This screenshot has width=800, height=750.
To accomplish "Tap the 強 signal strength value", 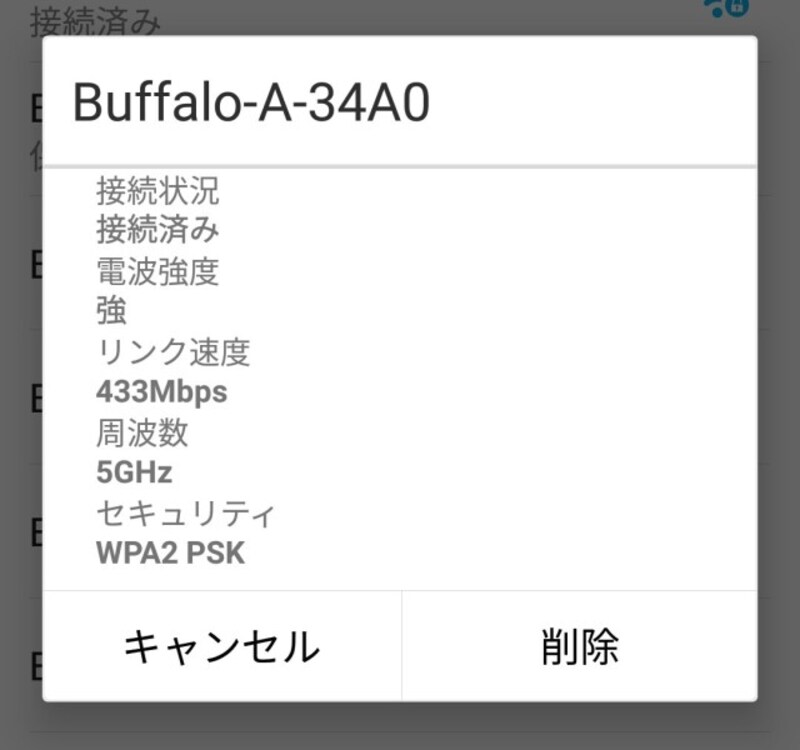I will (x=111, y=311).
